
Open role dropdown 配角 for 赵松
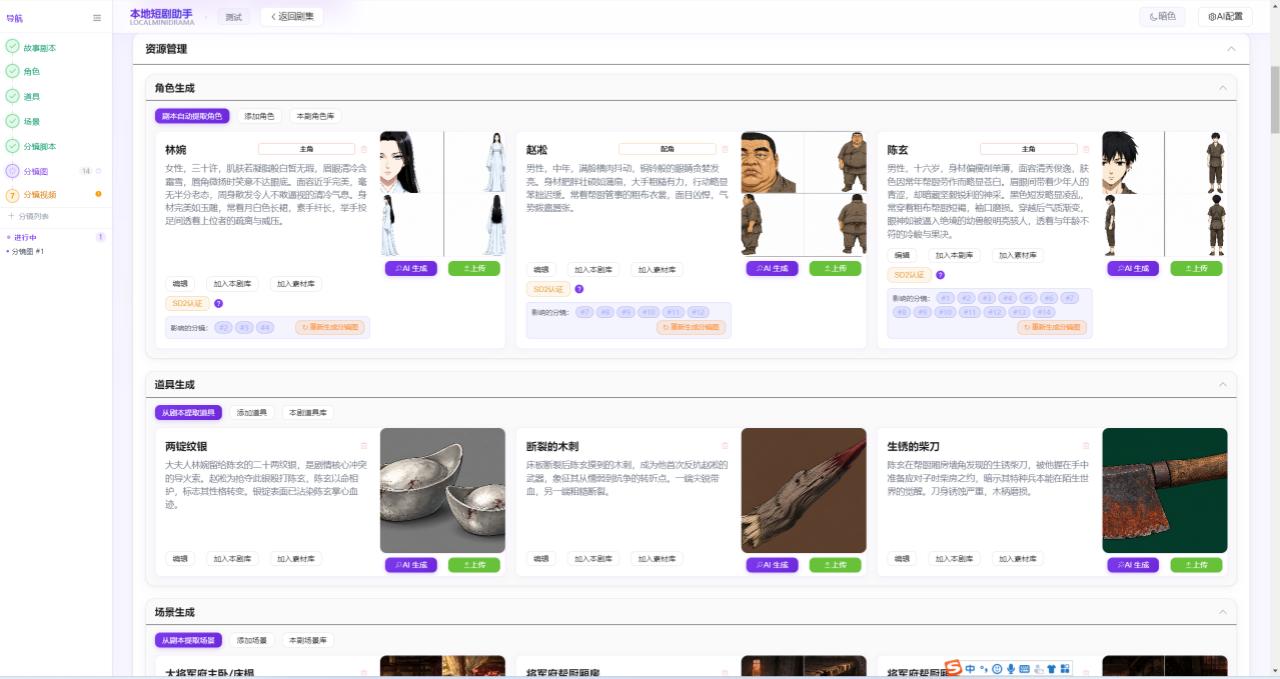[667, 149]
